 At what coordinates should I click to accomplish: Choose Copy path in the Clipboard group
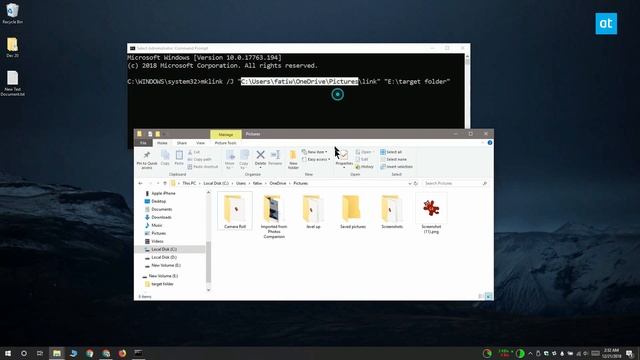[200, 159]
